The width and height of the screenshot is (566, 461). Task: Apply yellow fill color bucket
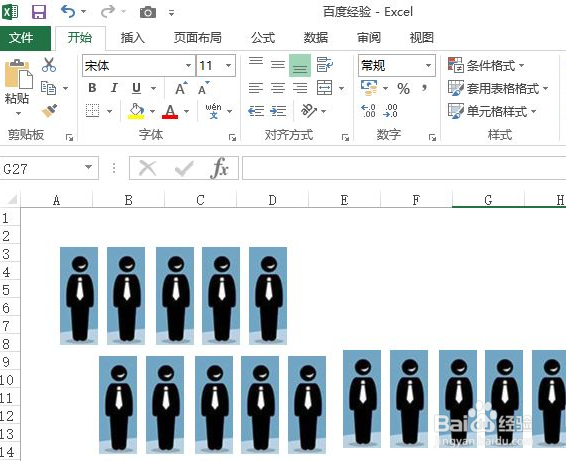136,111
